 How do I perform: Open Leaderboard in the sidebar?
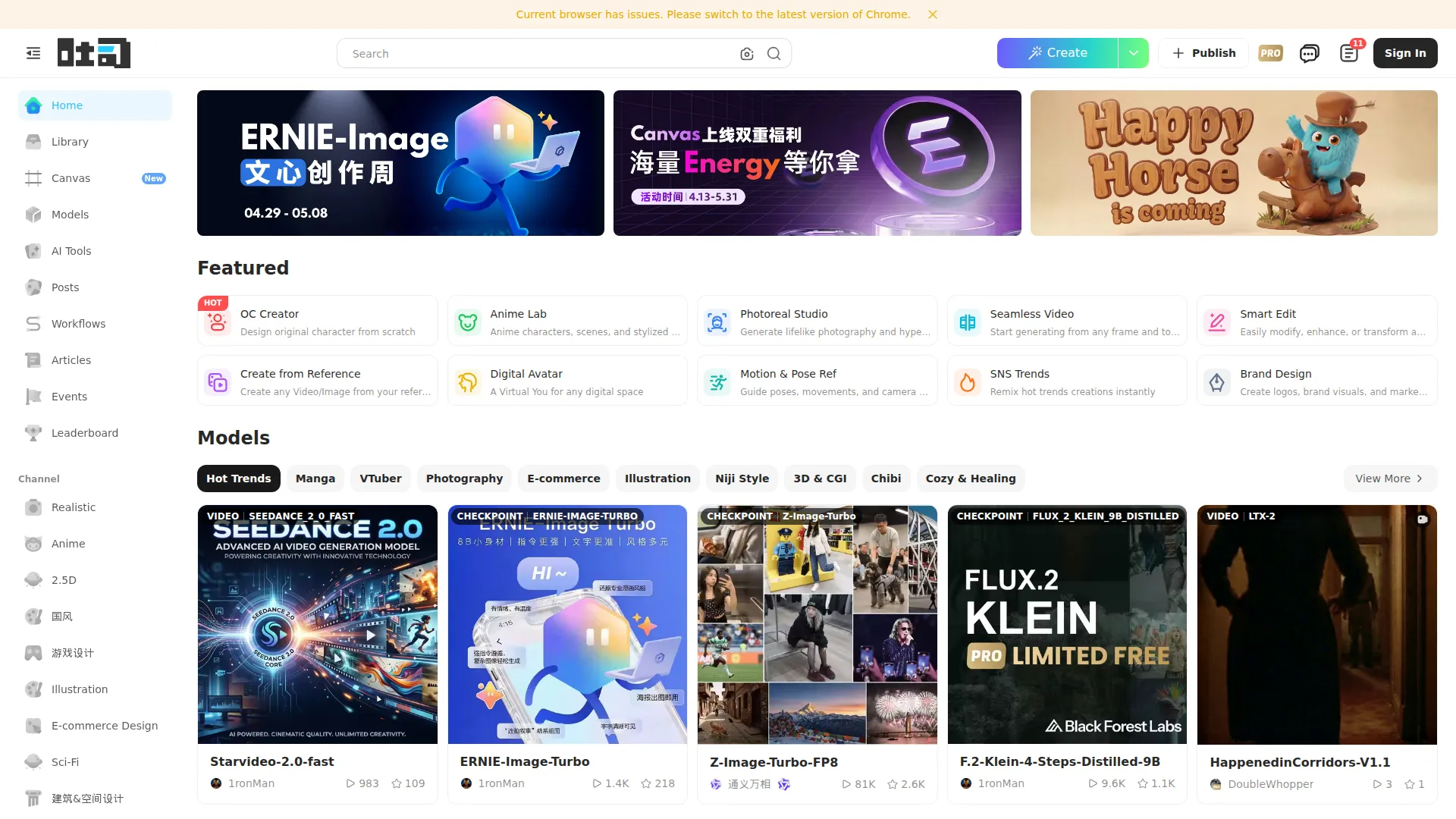coord(96,433)
